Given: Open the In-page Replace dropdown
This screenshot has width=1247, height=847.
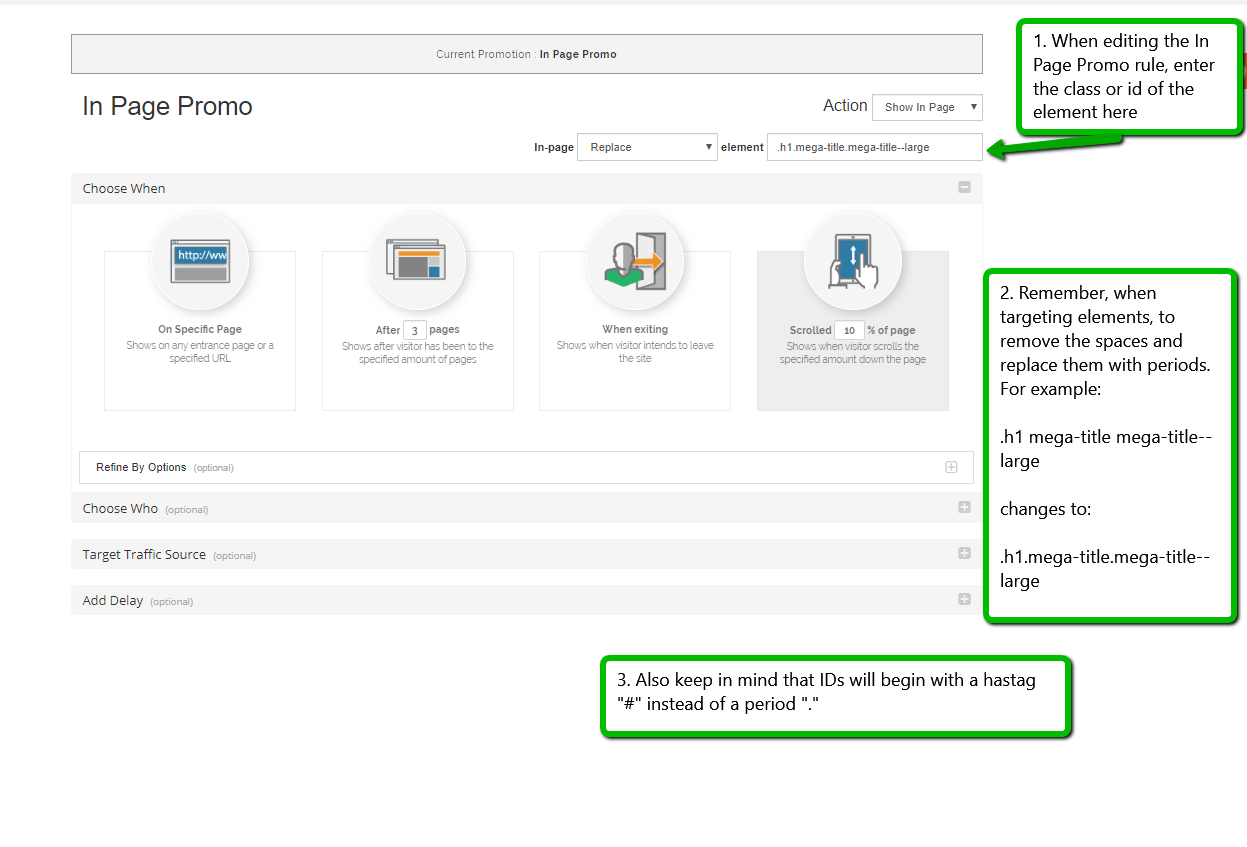Looking at the screenshot, I should coord(647,147).
